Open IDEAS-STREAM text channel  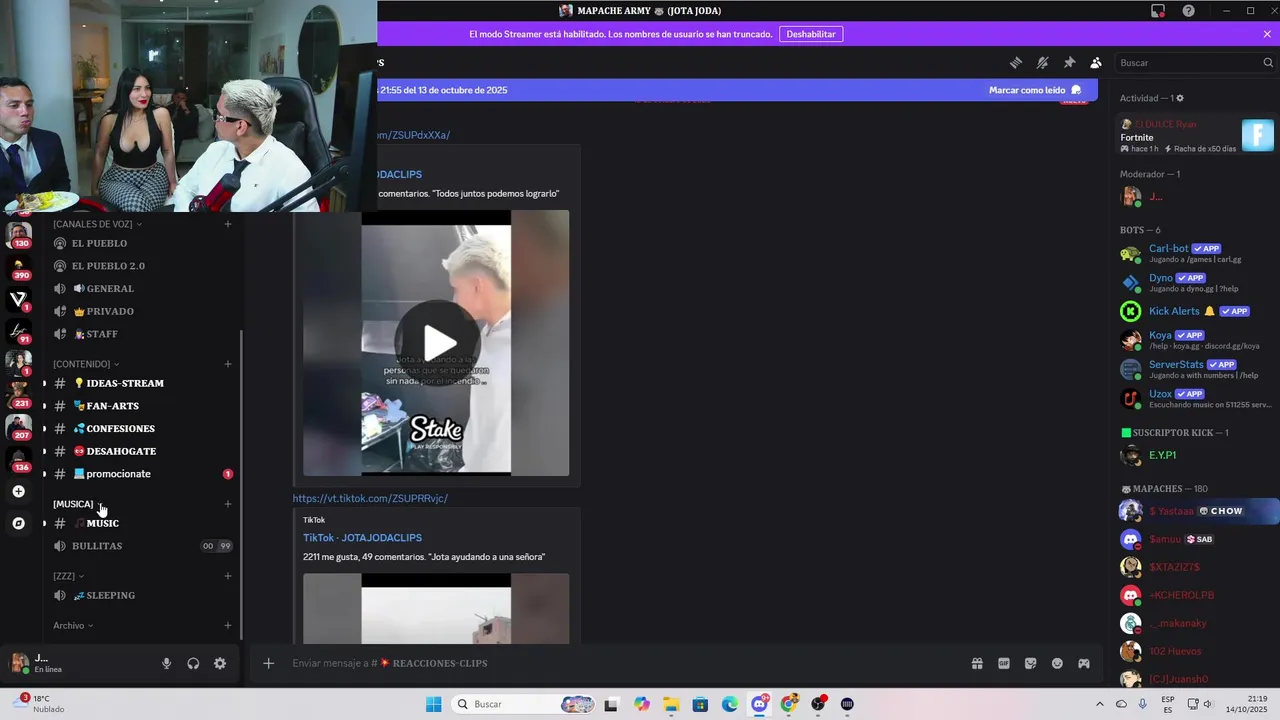[142, 383]
